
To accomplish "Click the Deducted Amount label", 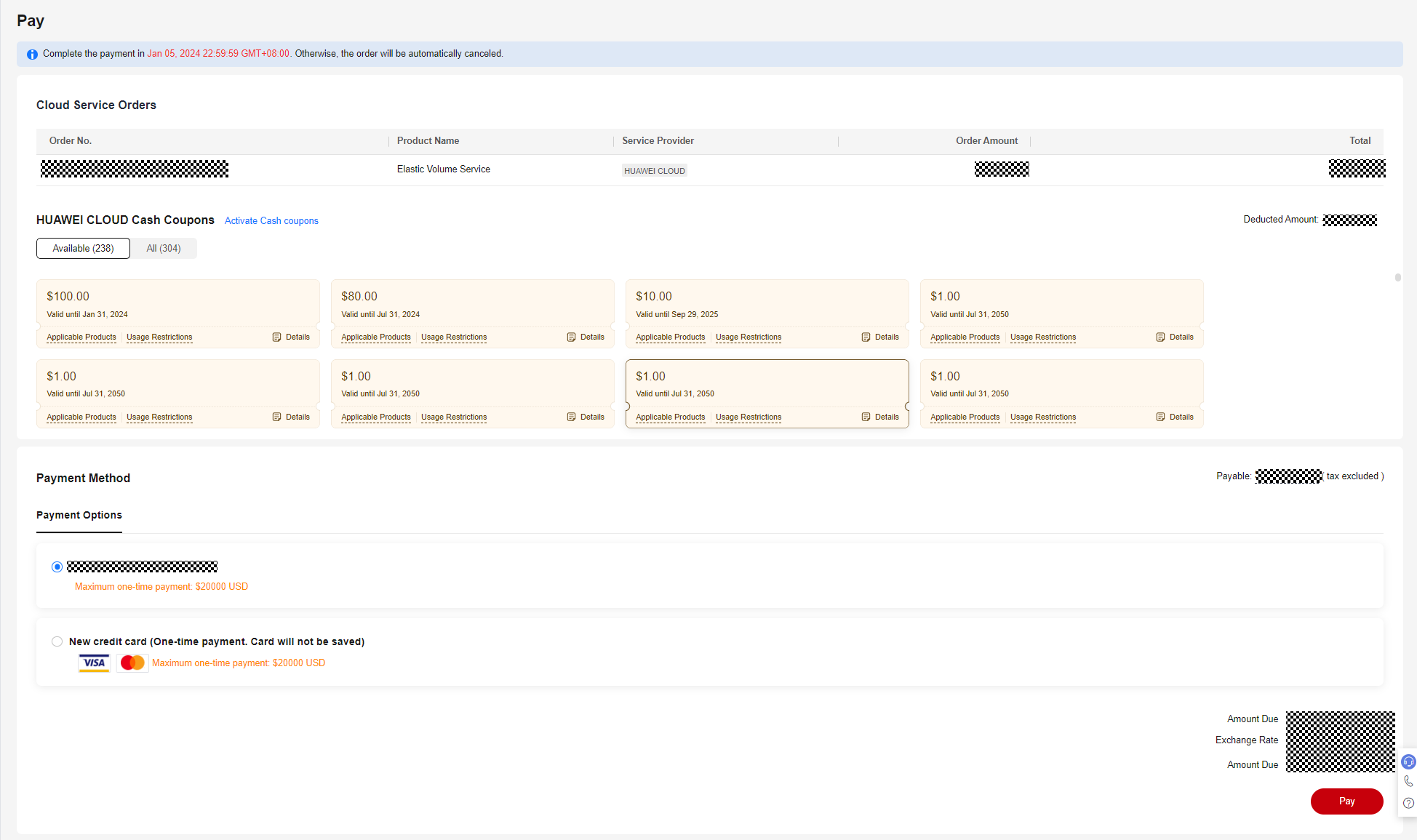I will (1281, 220).
